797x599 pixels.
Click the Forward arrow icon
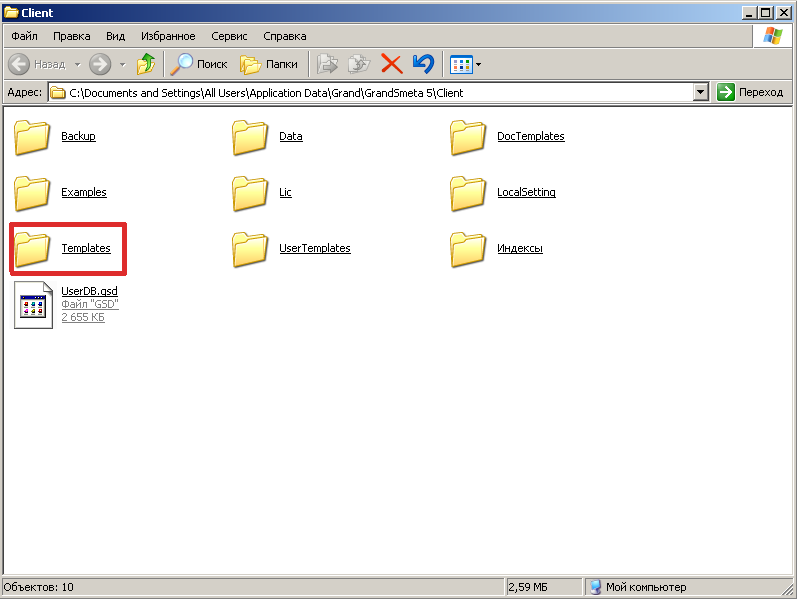pyautogui.click(x=100, y=64)
